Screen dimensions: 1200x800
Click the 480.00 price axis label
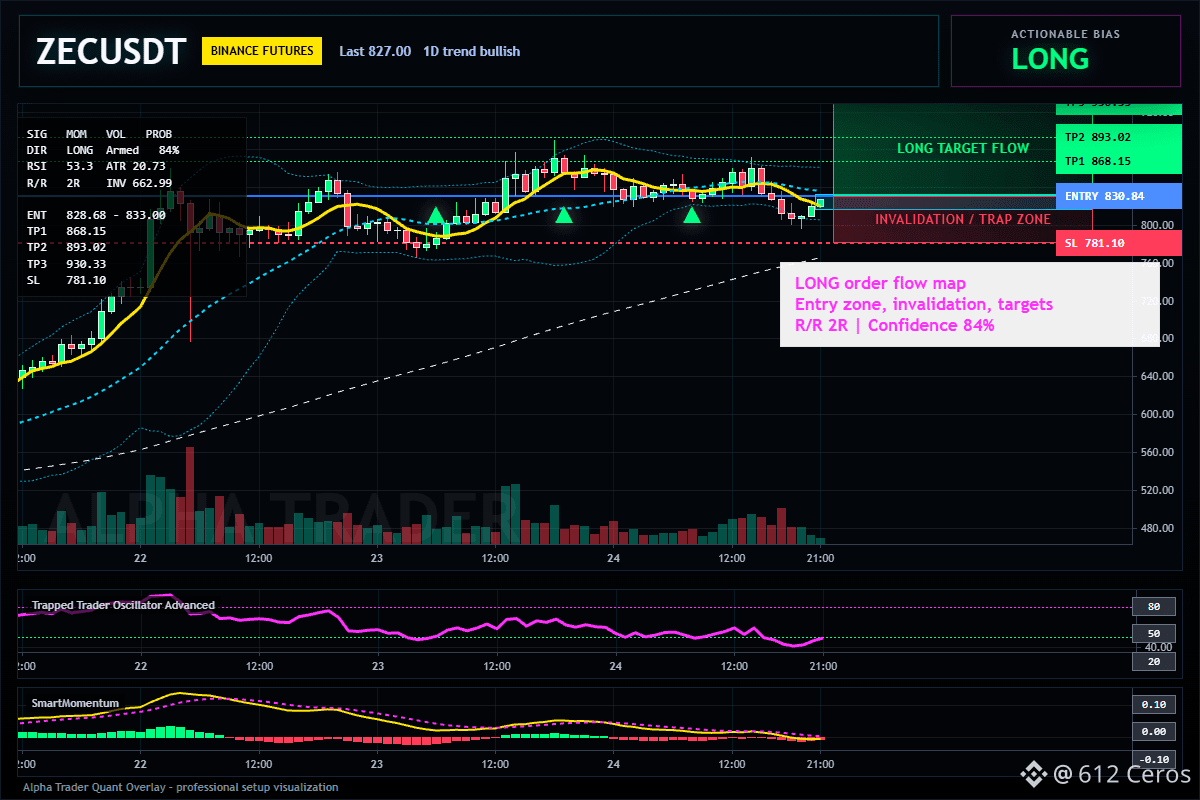(x=1158, y=528)
